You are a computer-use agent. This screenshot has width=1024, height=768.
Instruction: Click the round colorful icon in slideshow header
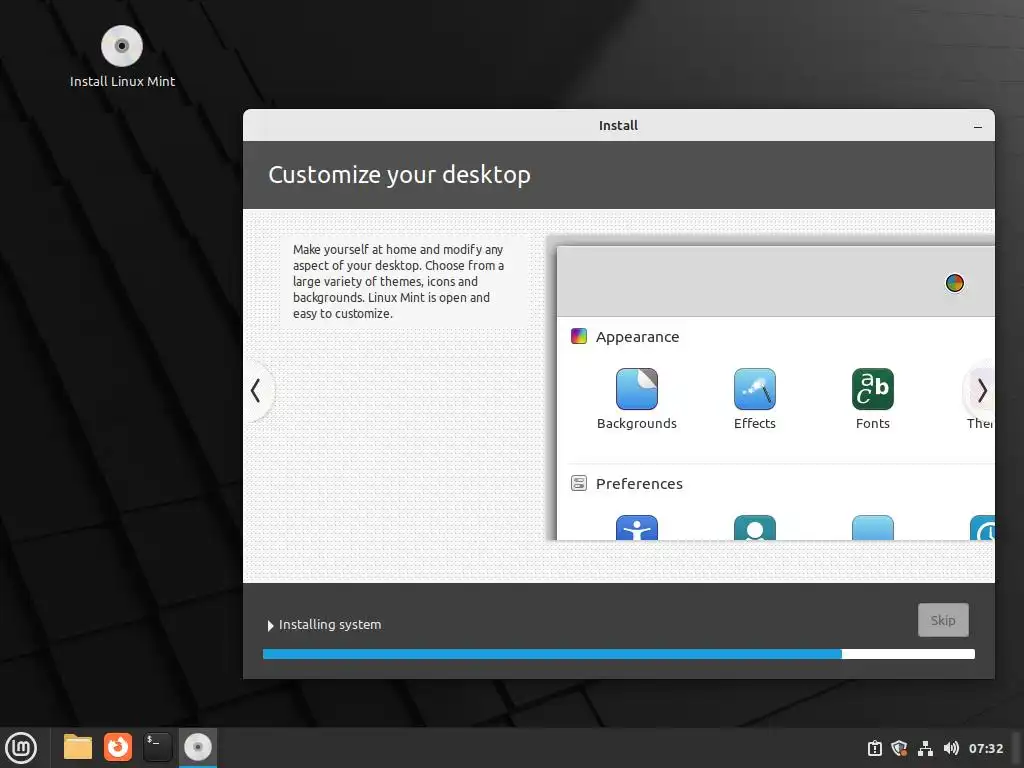954,283
